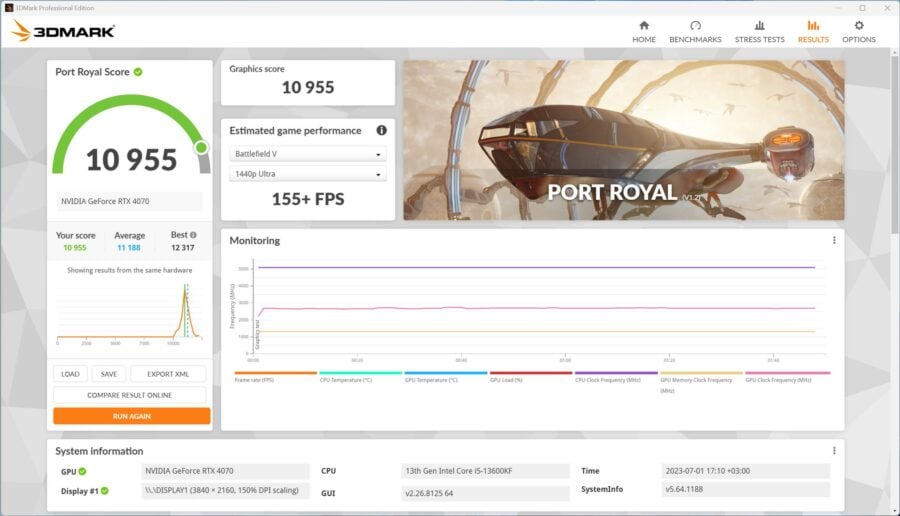The width and height of the screenshot is (900, 516).
Task: Click the vertical scrollbar on the right
Action: tap(894, 143)
